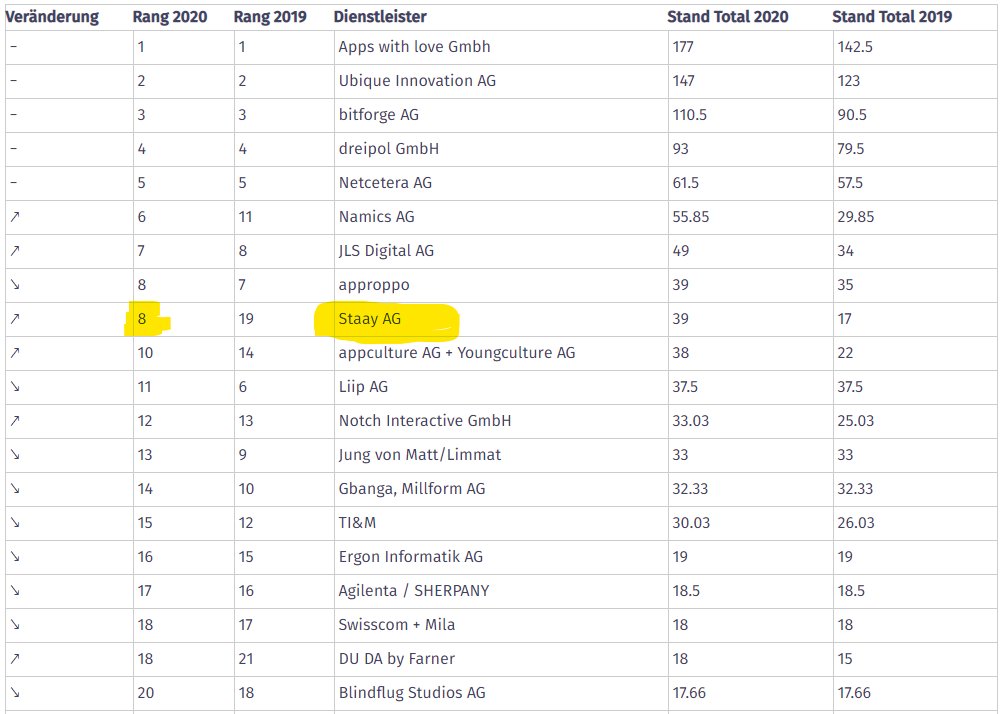Click the up arrow in appculture AG row
The height and width of the screenshot is (714, 1006).
(x=15, y=353)
